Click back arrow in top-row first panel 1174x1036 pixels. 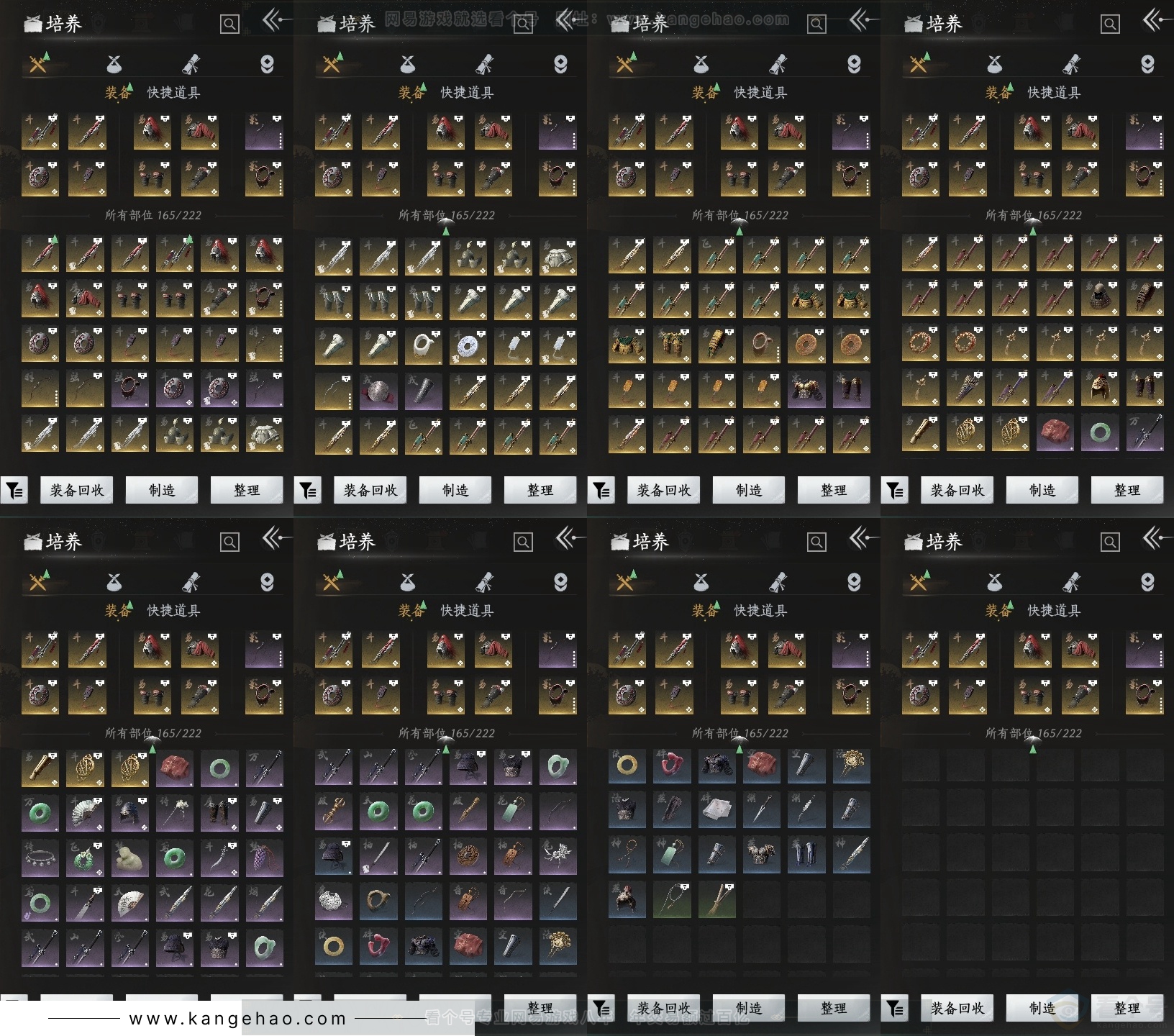276,21
